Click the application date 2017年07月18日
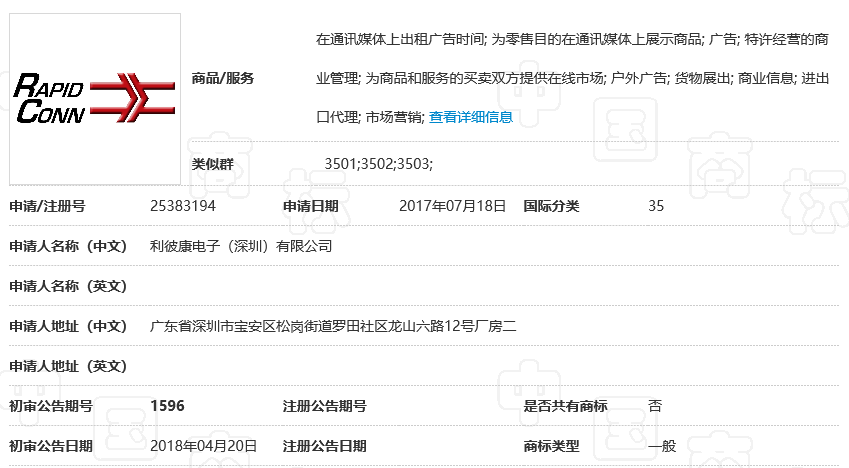849x468 pixels. point(452,206)
